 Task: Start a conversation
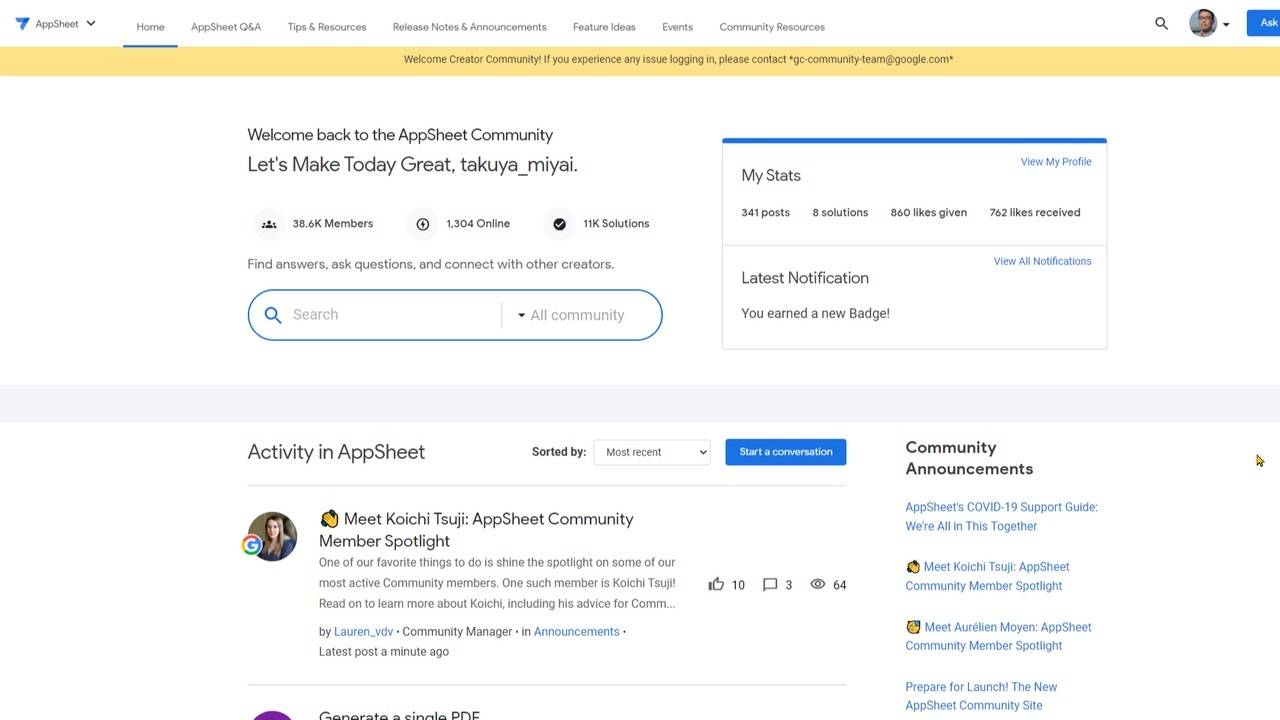point(785,452)
